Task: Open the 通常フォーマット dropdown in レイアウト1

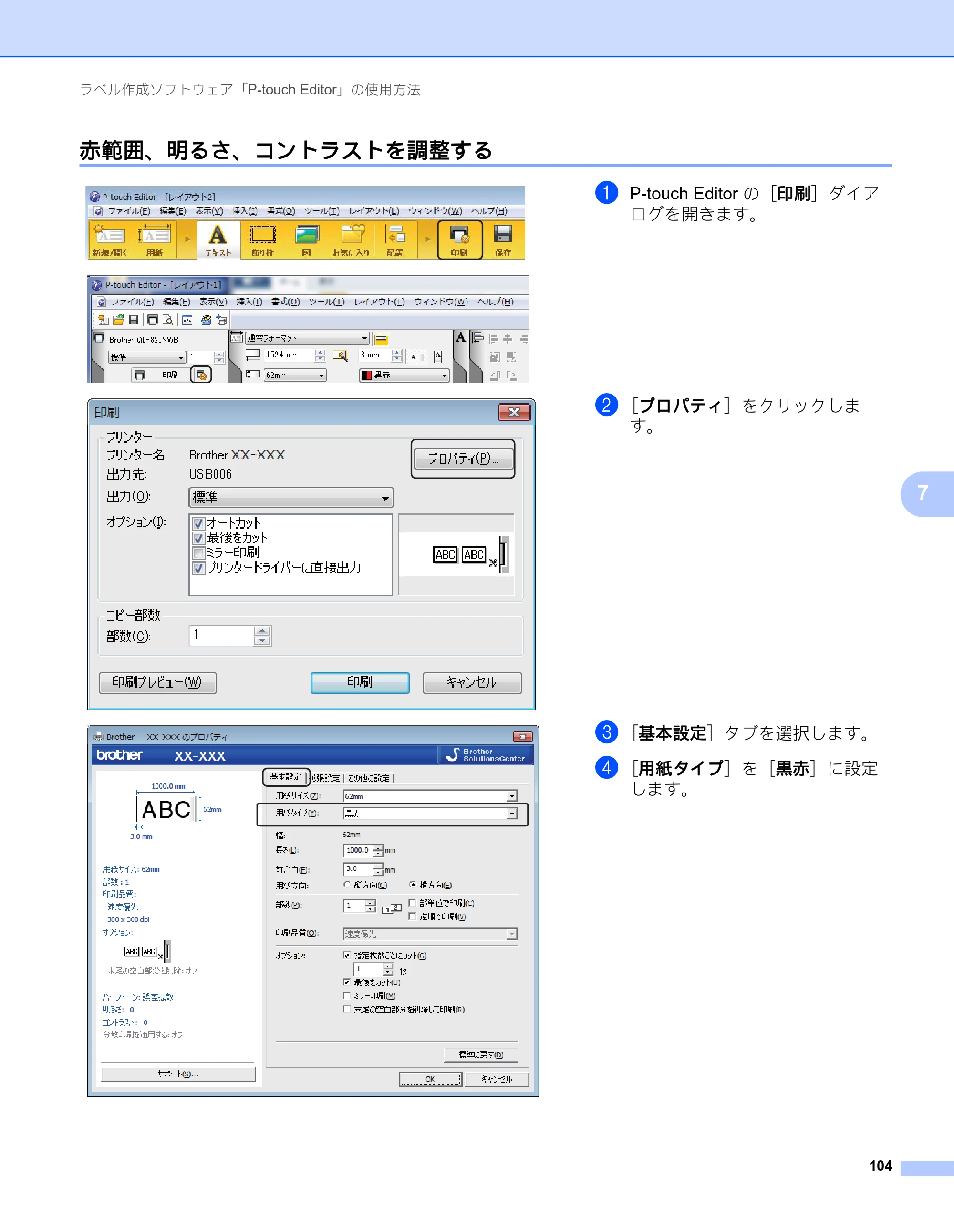Action: tap(307, 338)
